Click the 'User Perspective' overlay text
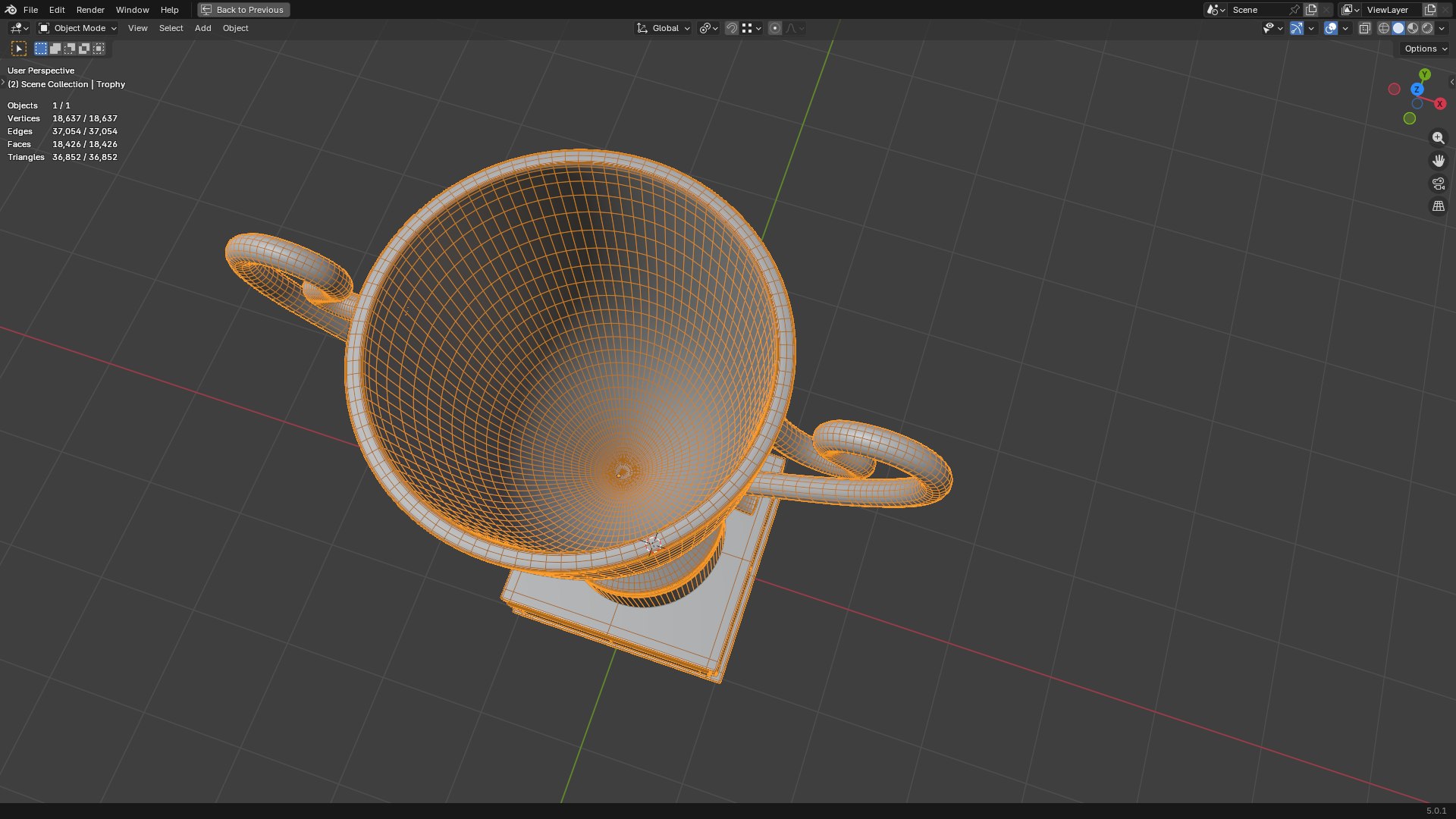This screenshot has height=819, width=1456. point(41,71)
